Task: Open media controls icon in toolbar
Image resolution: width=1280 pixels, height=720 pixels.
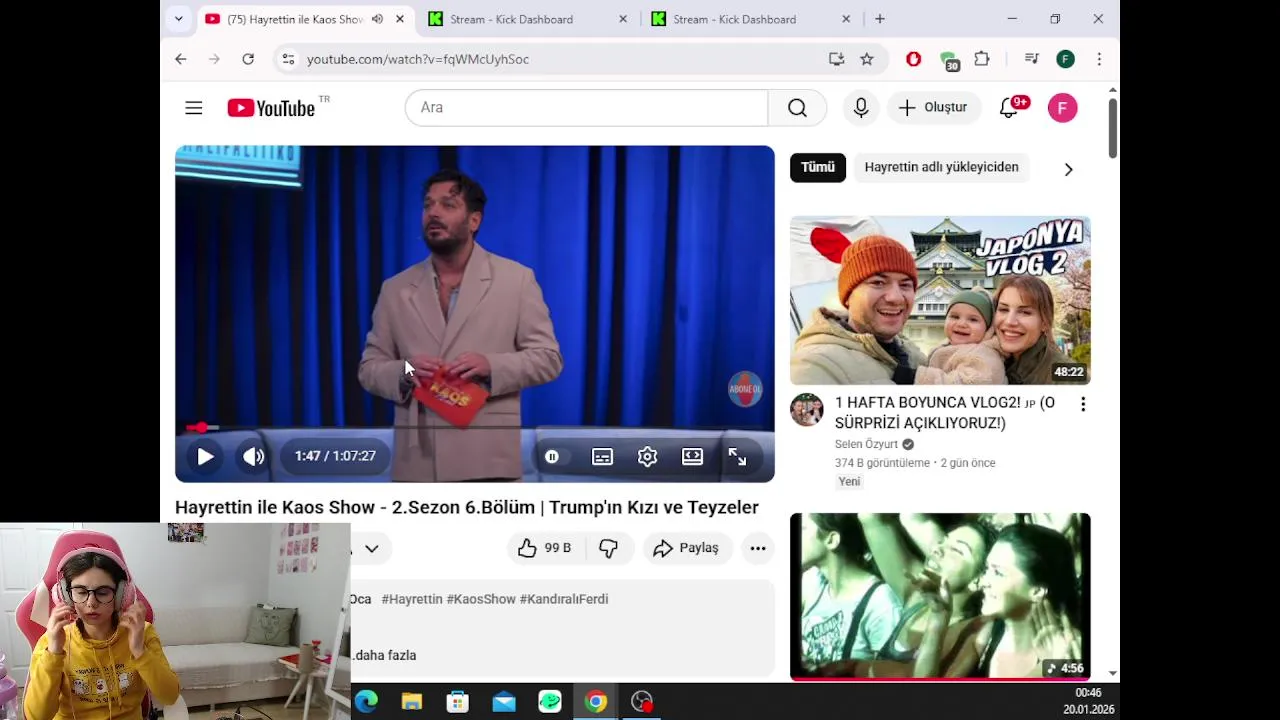Action: coord(1031,59)
